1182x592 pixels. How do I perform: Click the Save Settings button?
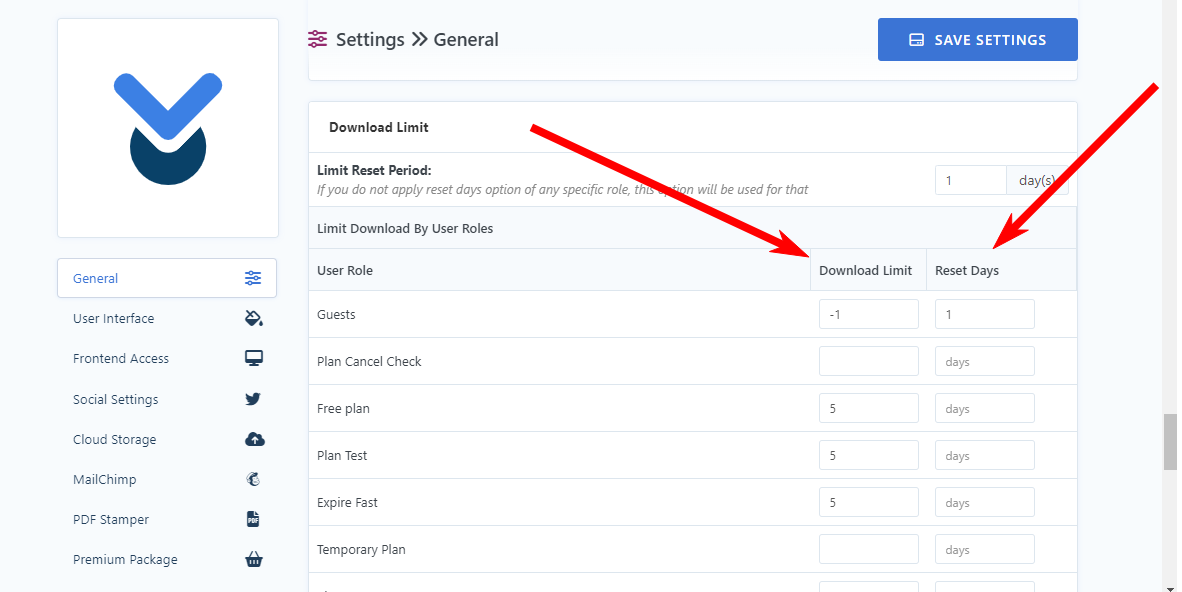coord(978,40)
